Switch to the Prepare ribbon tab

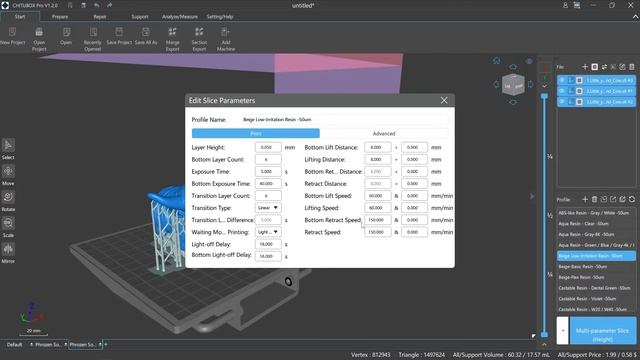coord(60,17)
